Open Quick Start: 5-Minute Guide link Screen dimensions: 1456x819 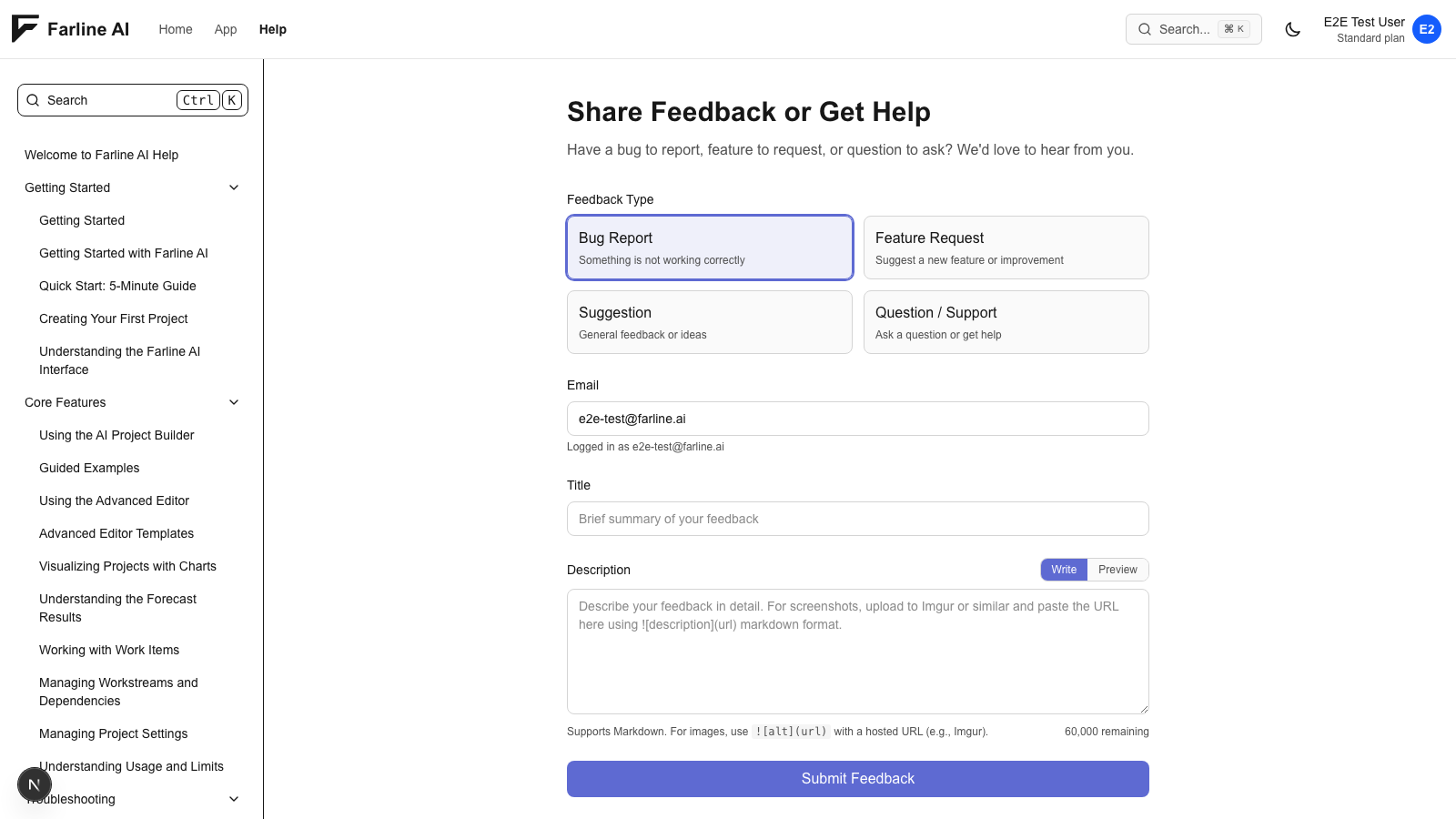[117, 286]
